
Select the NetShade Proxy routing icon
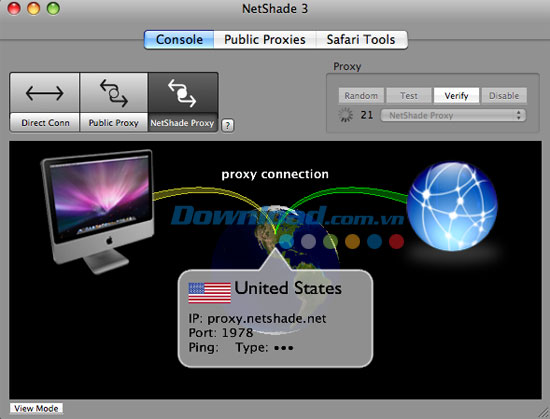[183, 93]
